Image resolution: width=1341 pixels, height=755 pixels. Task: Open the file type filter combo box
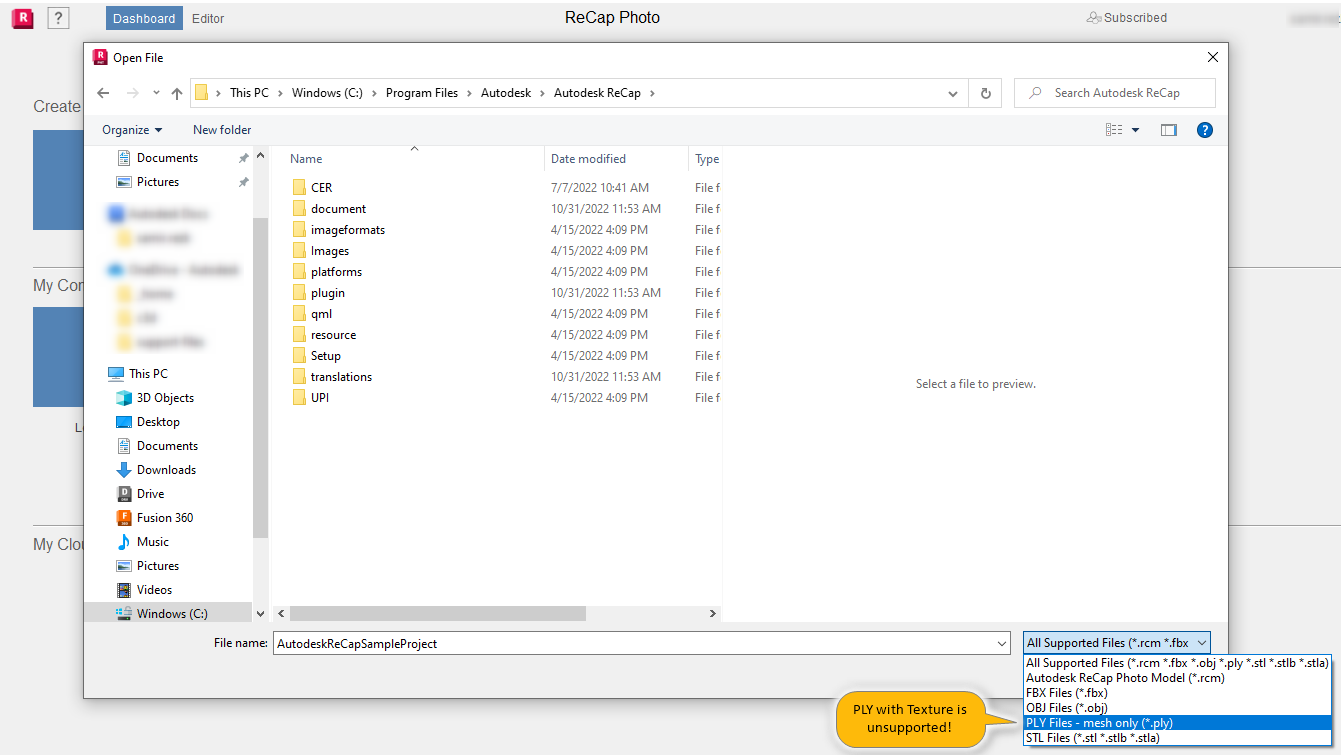pyautogui.click(x=1117, y=644)
